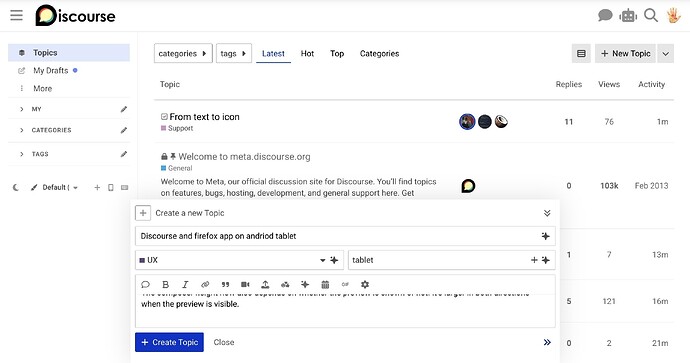Click New Topic button
This screenshot has height=363, width=690.
click(625, 54)
